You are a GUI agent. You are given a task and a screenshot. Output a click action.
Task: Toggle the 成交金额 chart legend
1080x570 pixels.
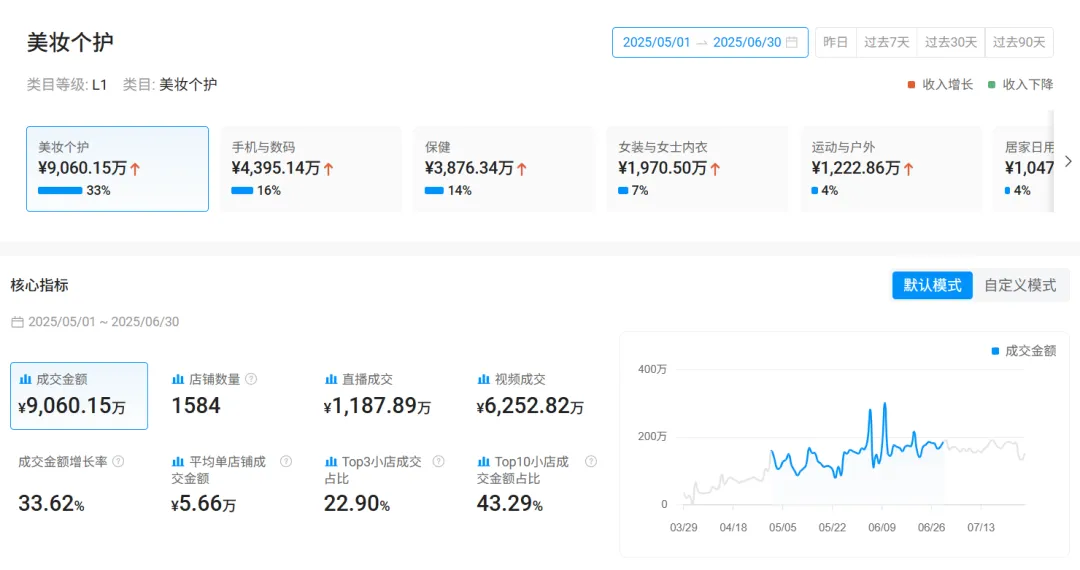click(x=1023, y=351)
